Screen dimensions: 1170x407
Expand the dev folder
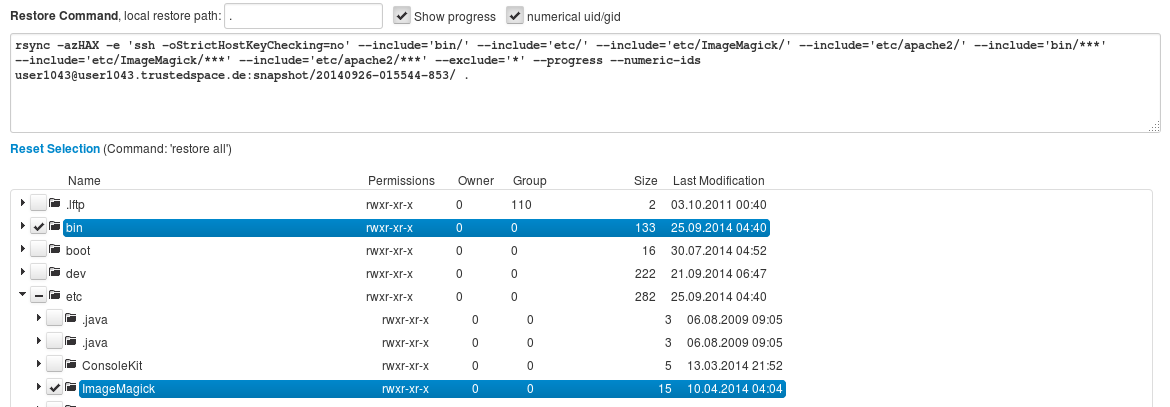[23, 274]
